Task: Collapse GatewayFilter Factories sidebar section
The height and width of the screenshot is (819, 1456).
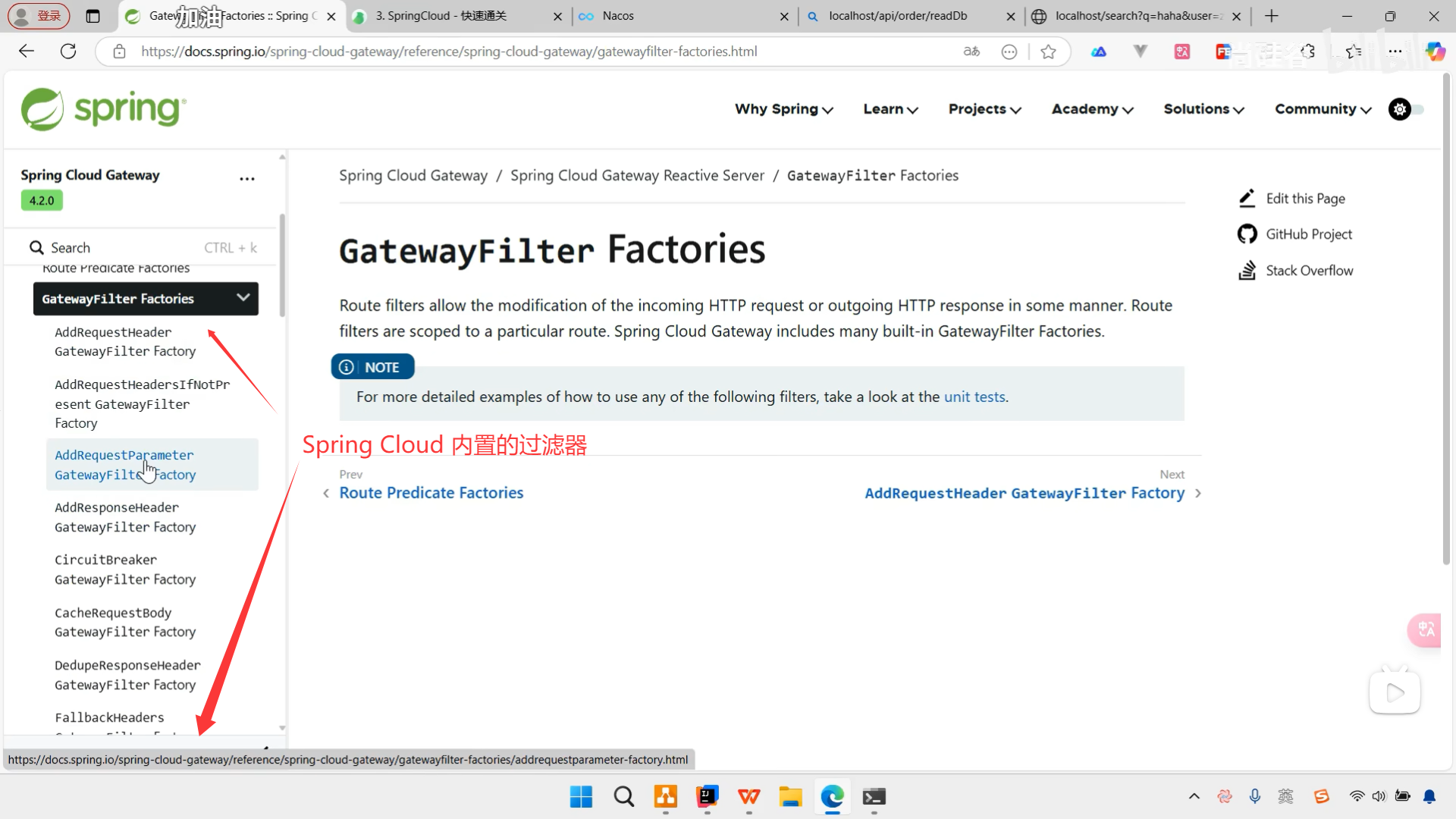Action: point(243,298)
